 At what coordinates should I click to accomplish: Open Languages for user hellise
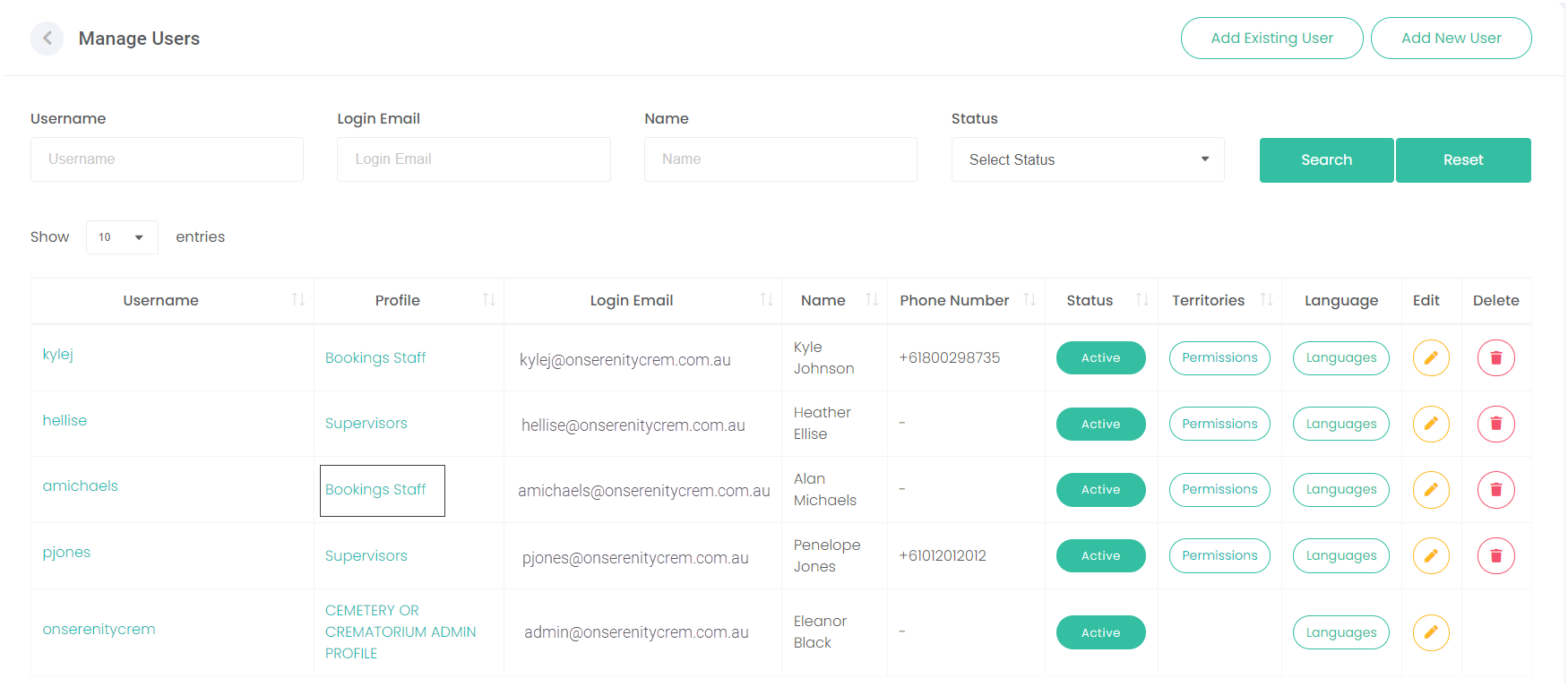pos(1341,424)
